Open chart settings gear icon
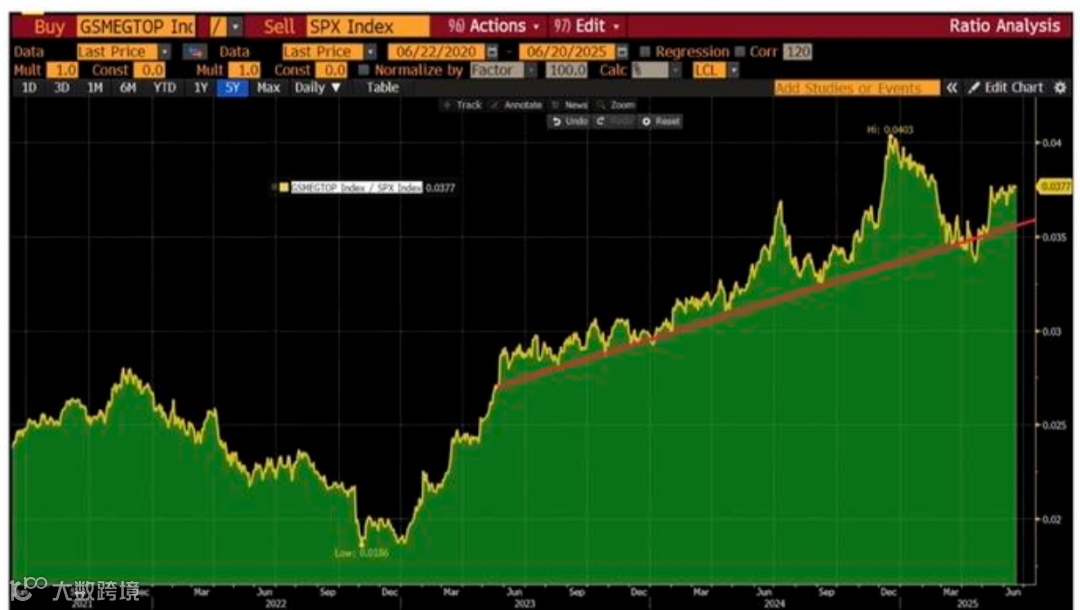The height and width of the screenshot is (610, 1080). (1061, 87)
